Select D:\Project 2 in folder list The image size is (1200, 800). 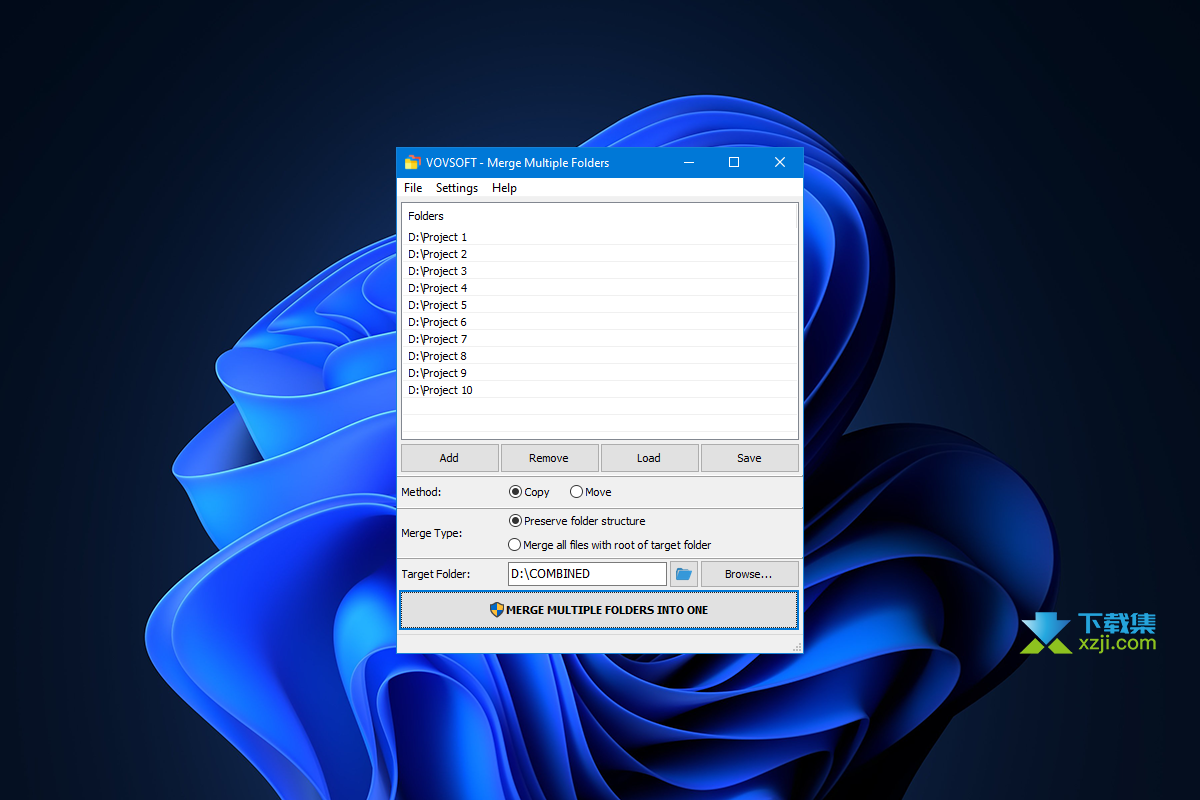[599, 254]
